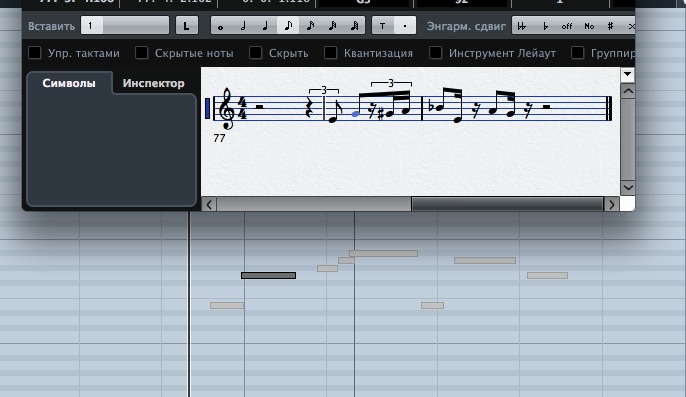686x397 pixels.
Task: Apply double flat enharmonic shift
Action: pos(522,26)
